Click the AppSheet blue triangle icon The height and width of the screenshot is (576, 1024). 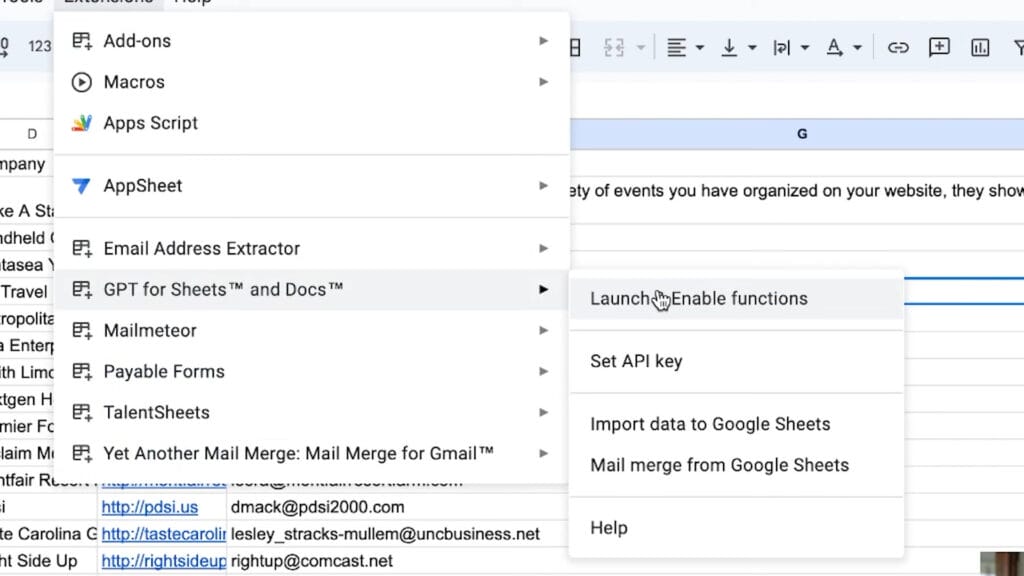point(82,185)
